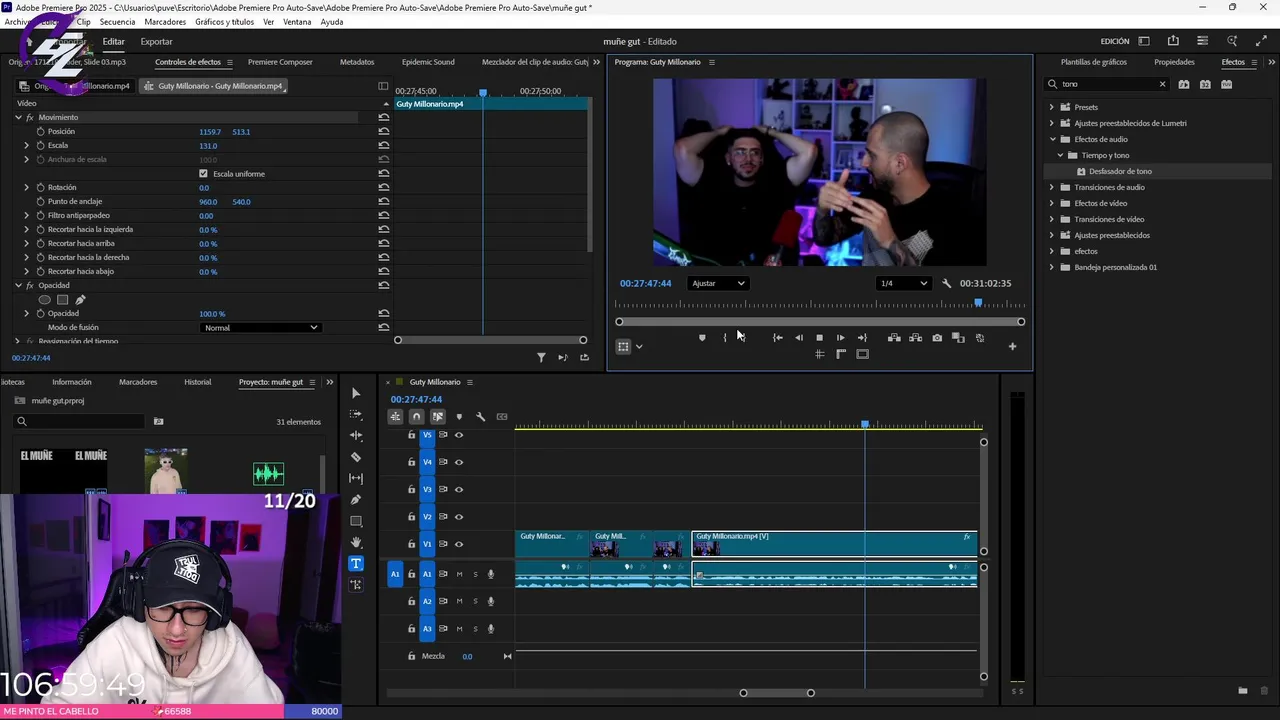Open Gráficos y títulos menu
The width and height of the screenshot is (1280, 720).
[224, 22]
